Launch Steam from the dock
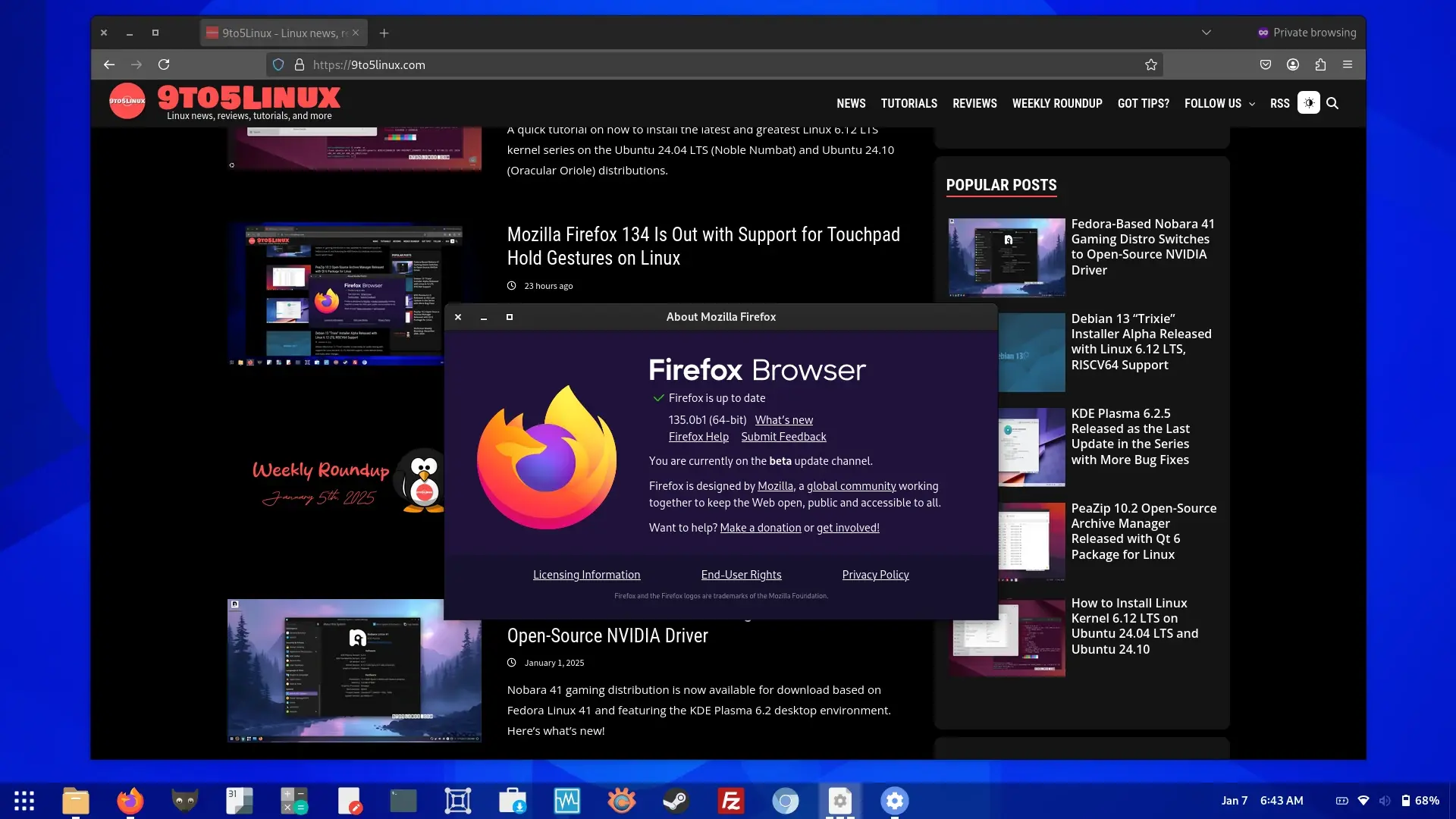 point(676,801)
